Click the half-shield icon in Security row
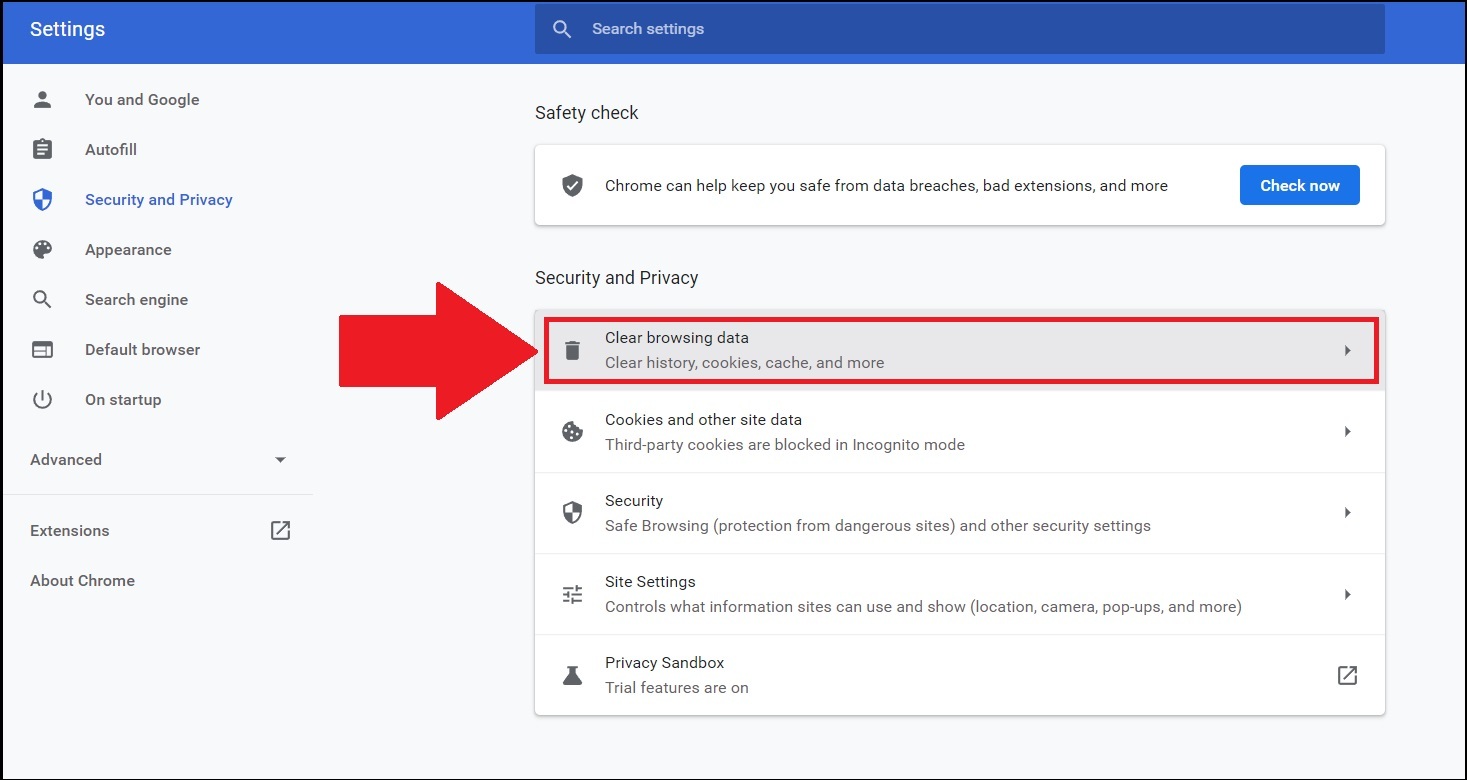1467x780 pixels. [x=572, y=513]
